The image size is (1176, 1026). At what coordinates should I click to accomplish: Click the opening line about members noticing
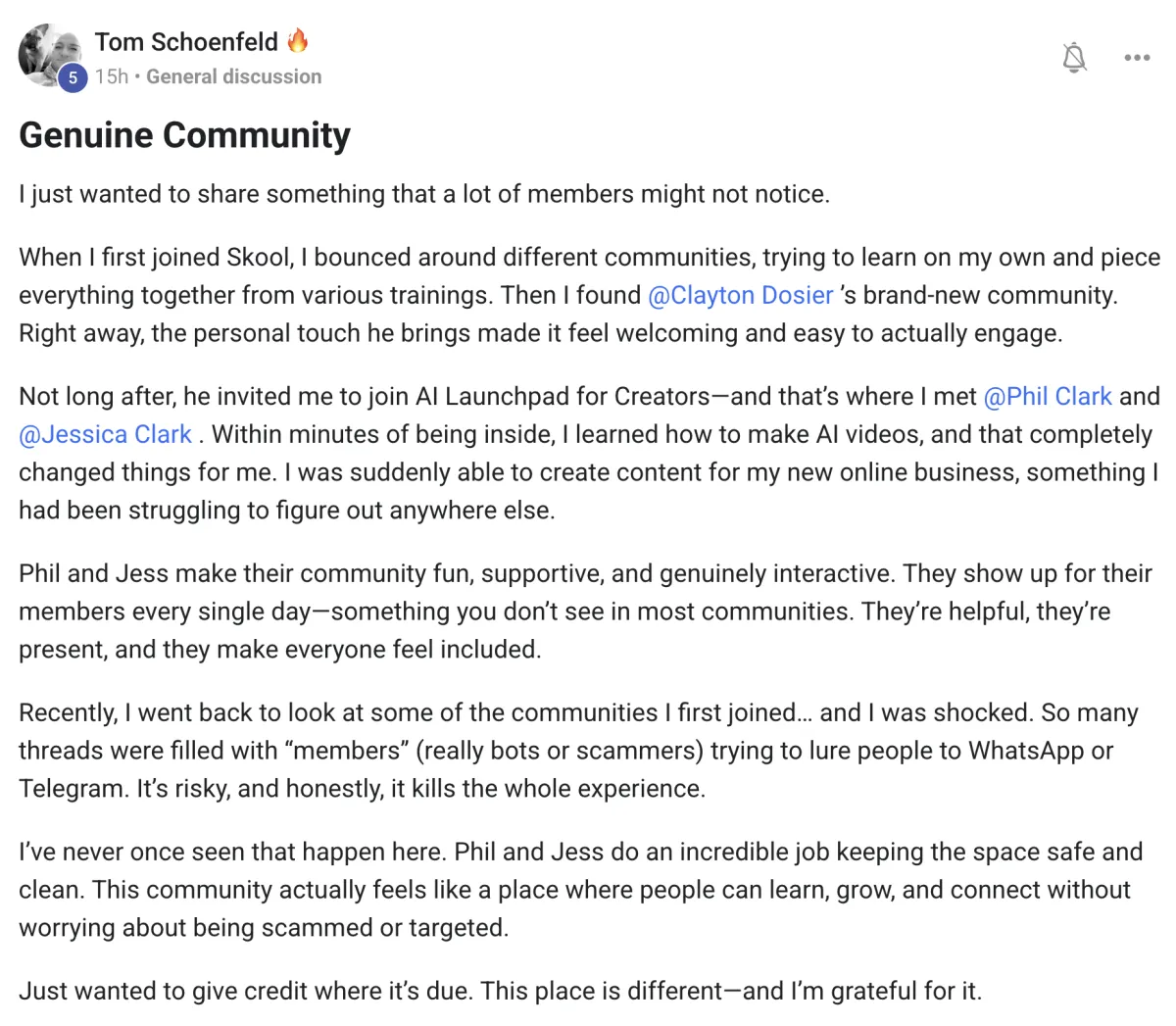[x=423, y=194]
